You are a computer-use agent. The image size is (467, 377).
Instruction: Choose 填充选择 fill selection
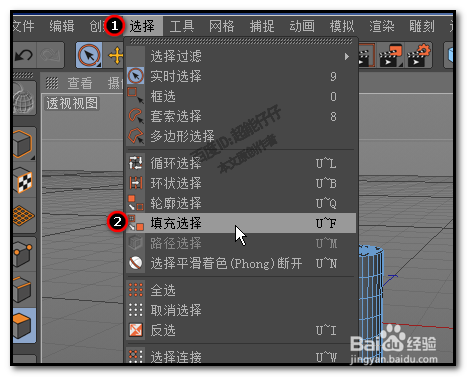point(241,223)
